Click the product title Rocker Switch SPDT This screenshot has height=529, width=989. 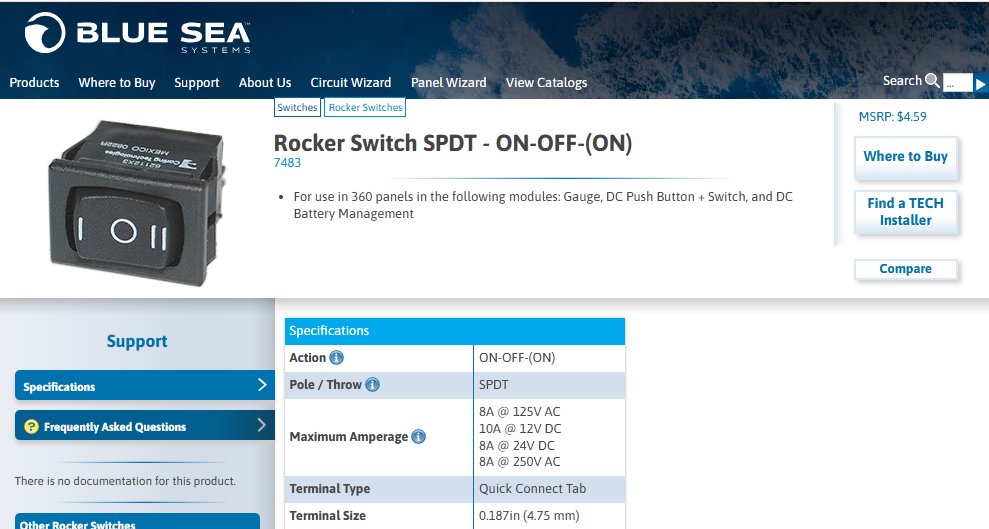452,143
